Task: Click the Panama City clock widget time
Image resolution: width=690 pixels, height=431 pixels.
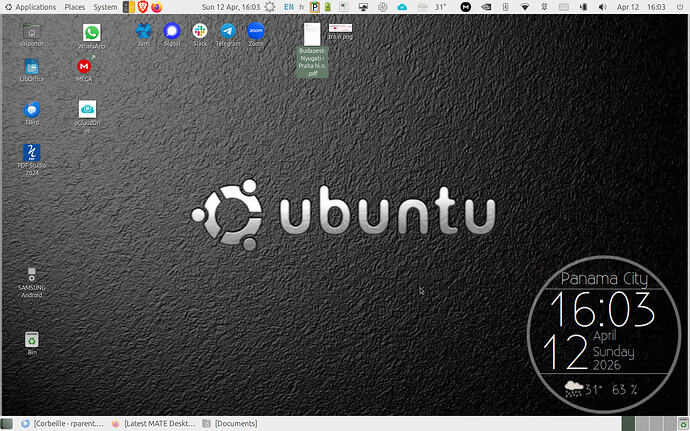Action: click(x=603, y=310)
